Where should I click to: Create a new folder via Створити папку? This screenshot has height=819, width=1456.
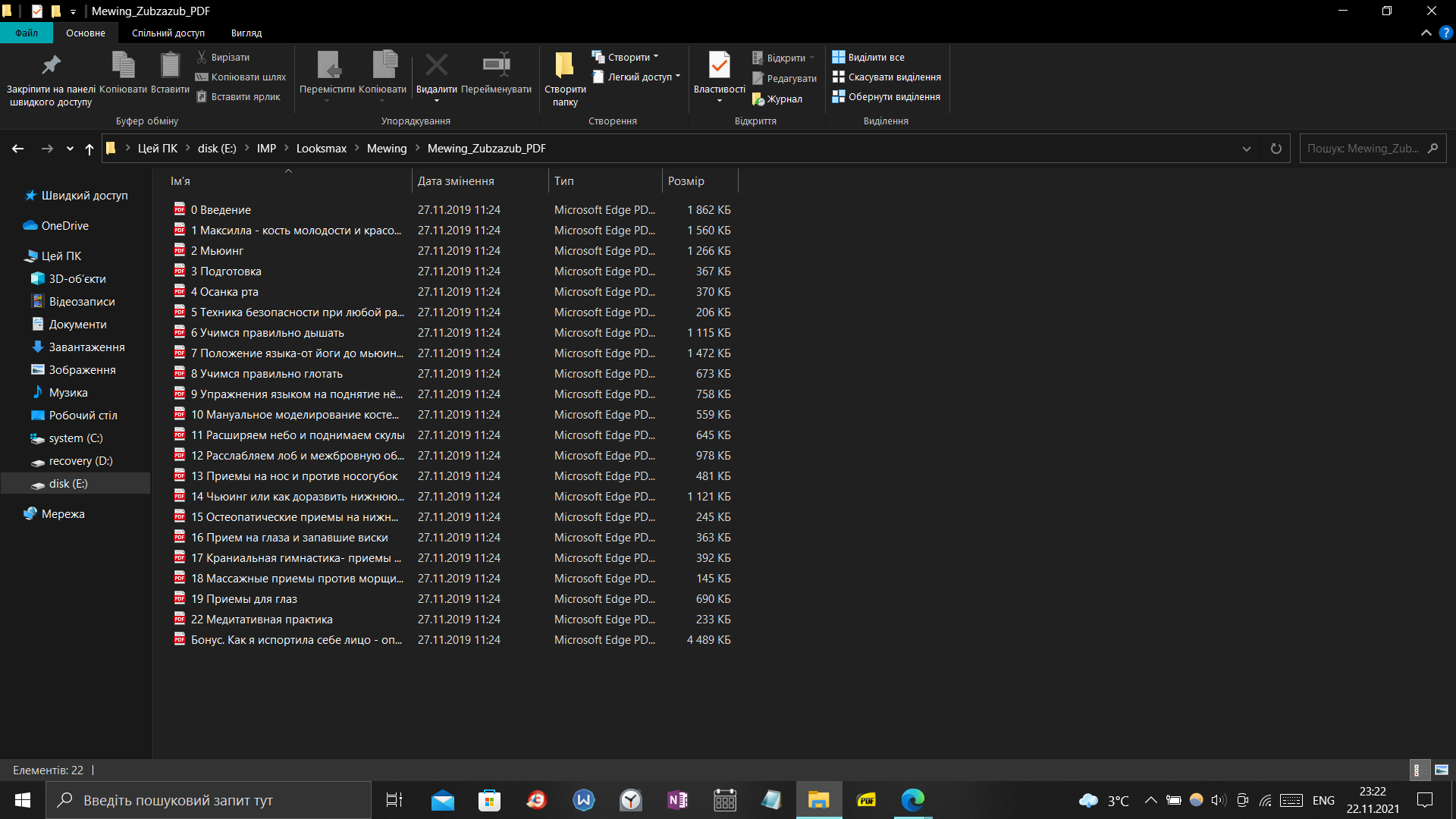tap(565, 79)
